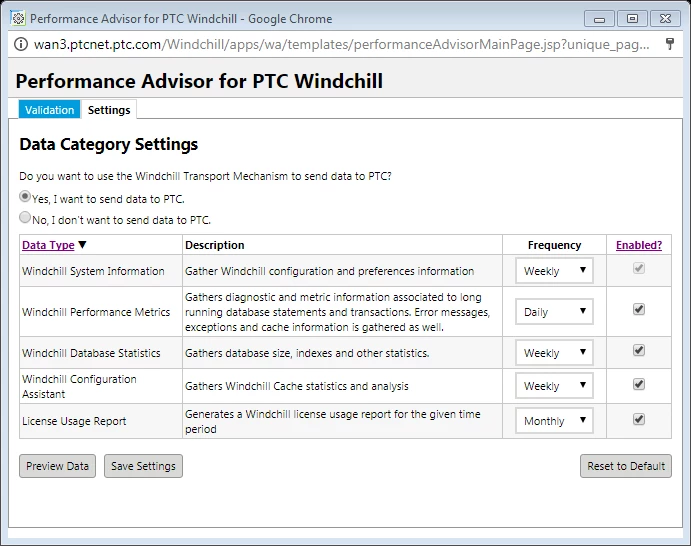
Task: Uncheck Windchill Performance Metrics enabled checkbox
Action: pyautogui.click(x=639, y=309)
